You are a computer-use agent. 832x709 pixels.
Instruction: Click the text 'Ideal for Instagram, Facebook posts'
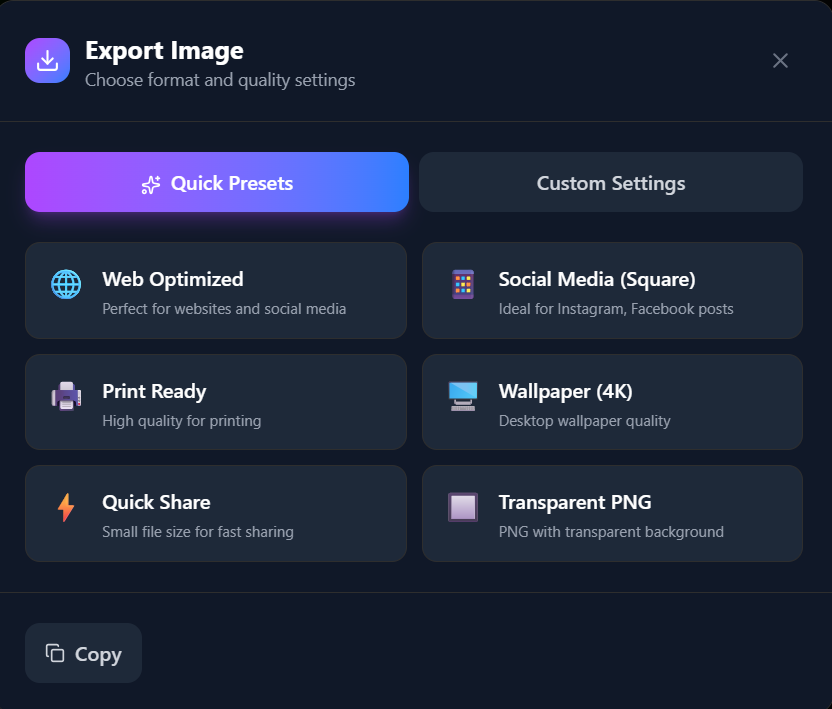[x=616, y=309]
